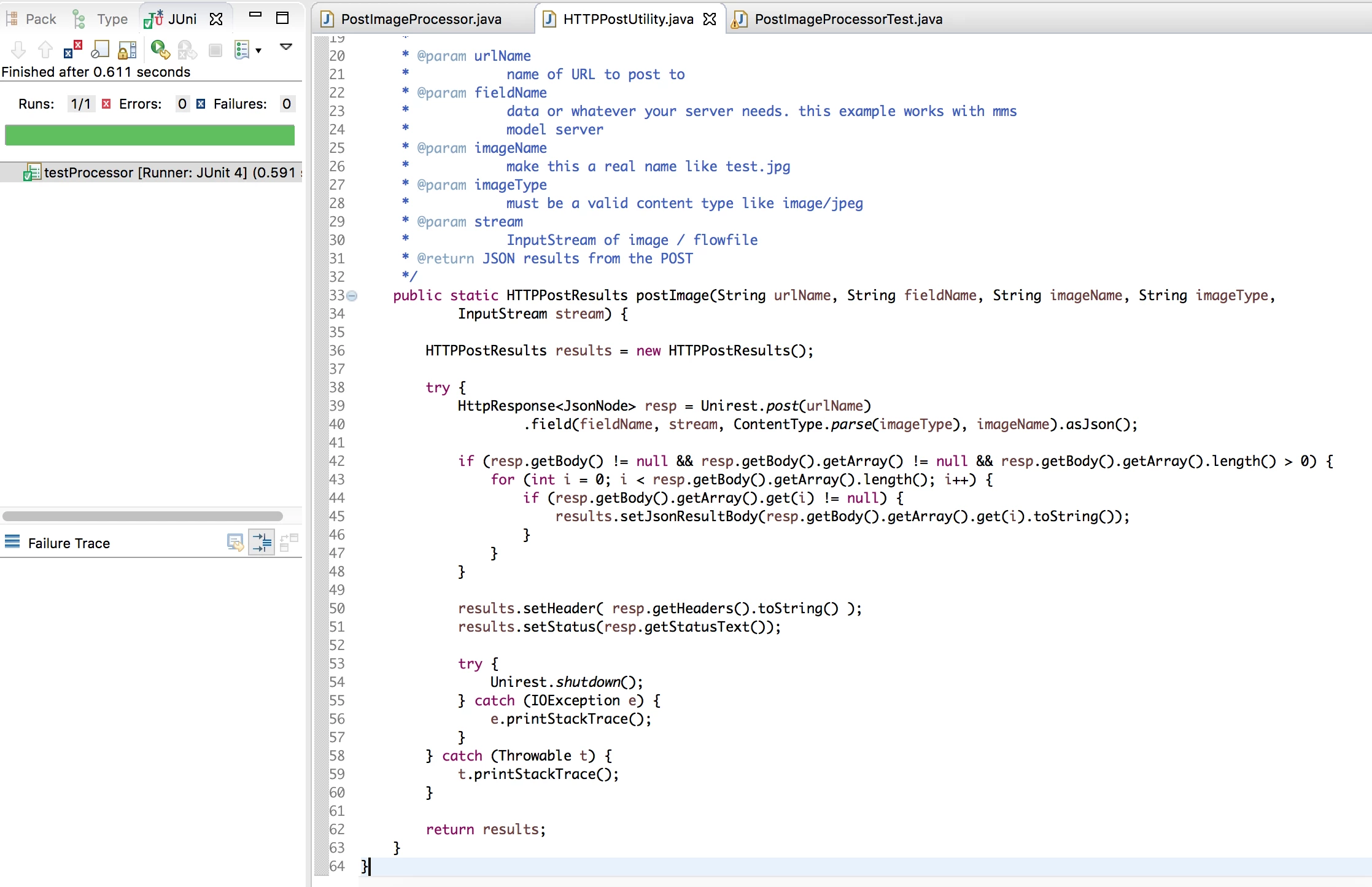Click horizontal scrollbar in test results
Viewport: 1372px width, 887px height.
[142, 516]
